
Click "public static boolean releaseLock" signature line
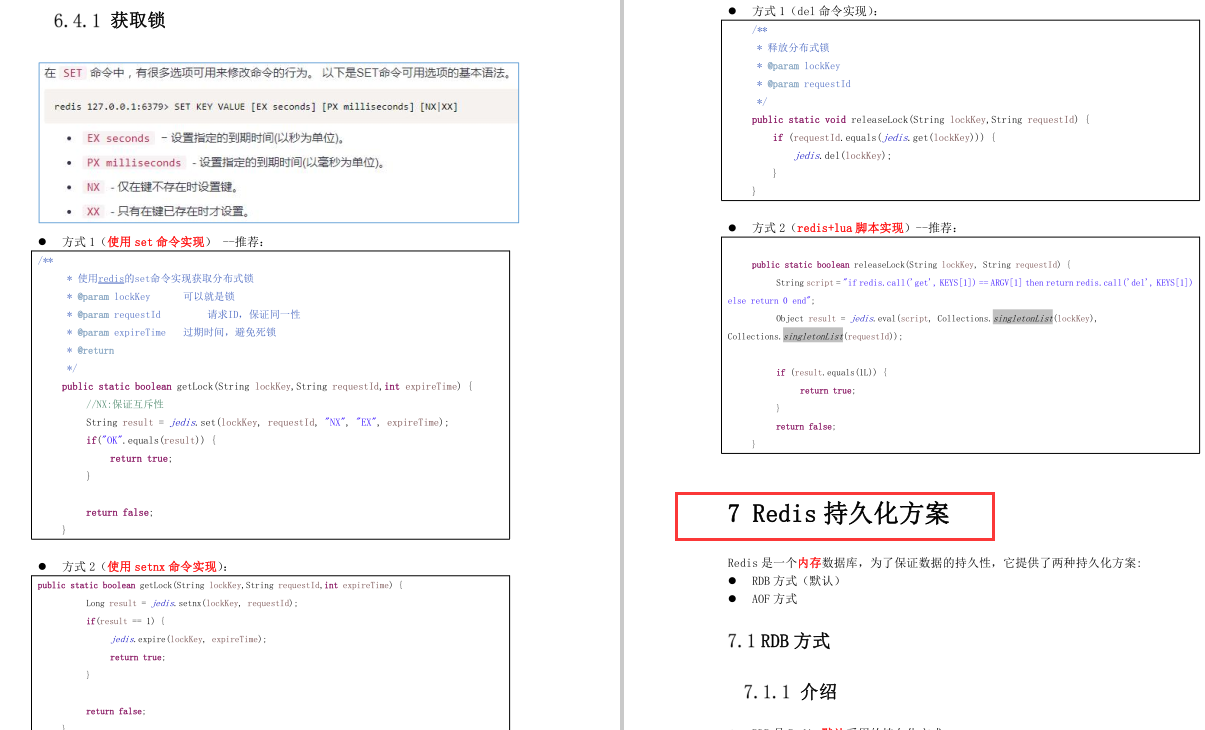click(x=911, y=265)
